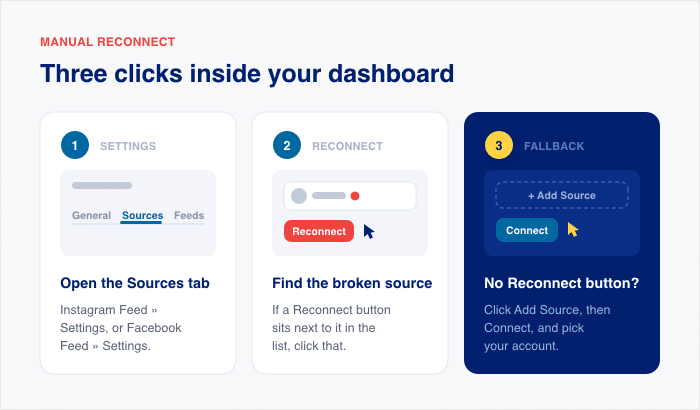Click the 'Find the broken source' heading

pyautogui.click(x=352, y=283)
